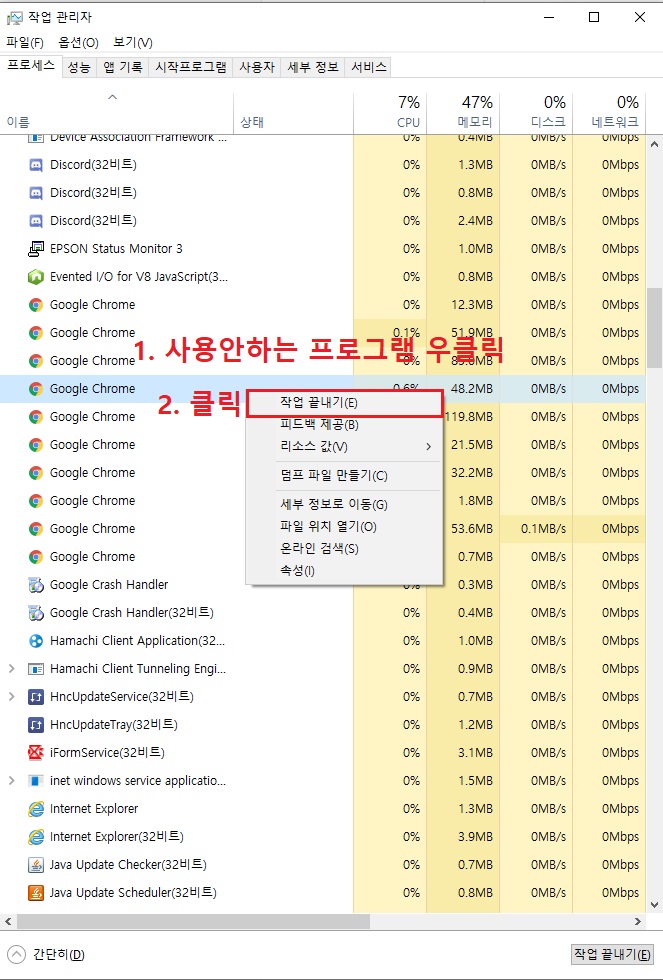This screenshot has width=663, height=980.
Task: Select the Google Crash Handler icon using 0.3MB
Action: (x=36, y=585)
